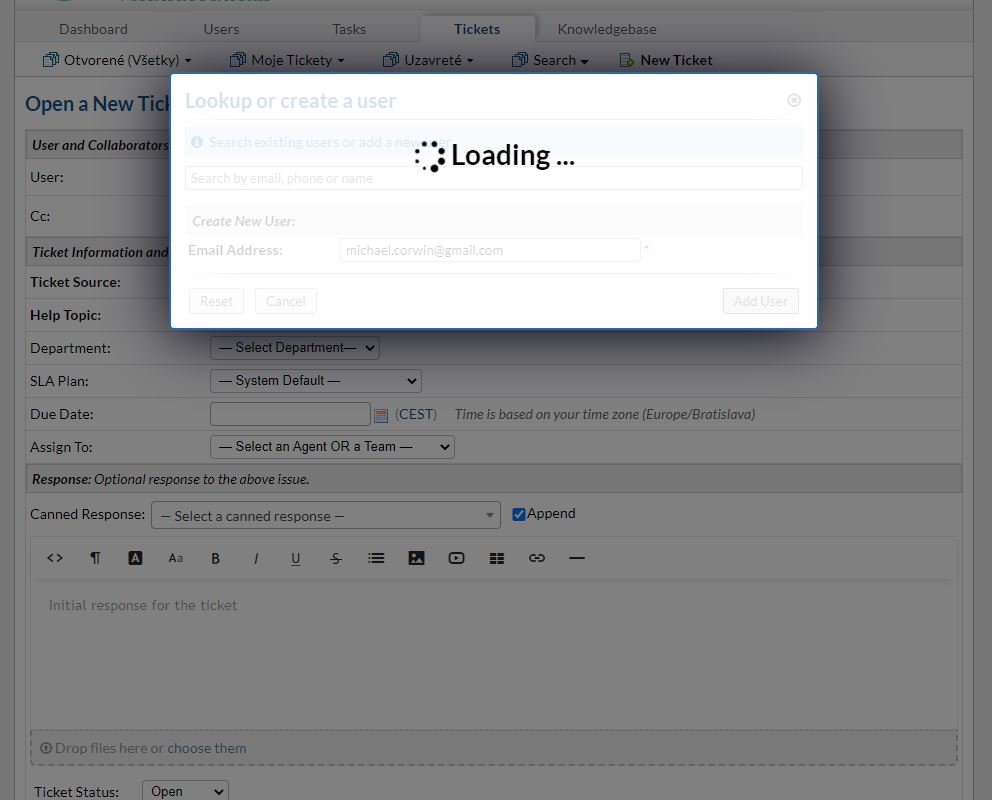Expand the Canned Response dropdown
This screenshot has height=800, width=992.
click(325, 514)
